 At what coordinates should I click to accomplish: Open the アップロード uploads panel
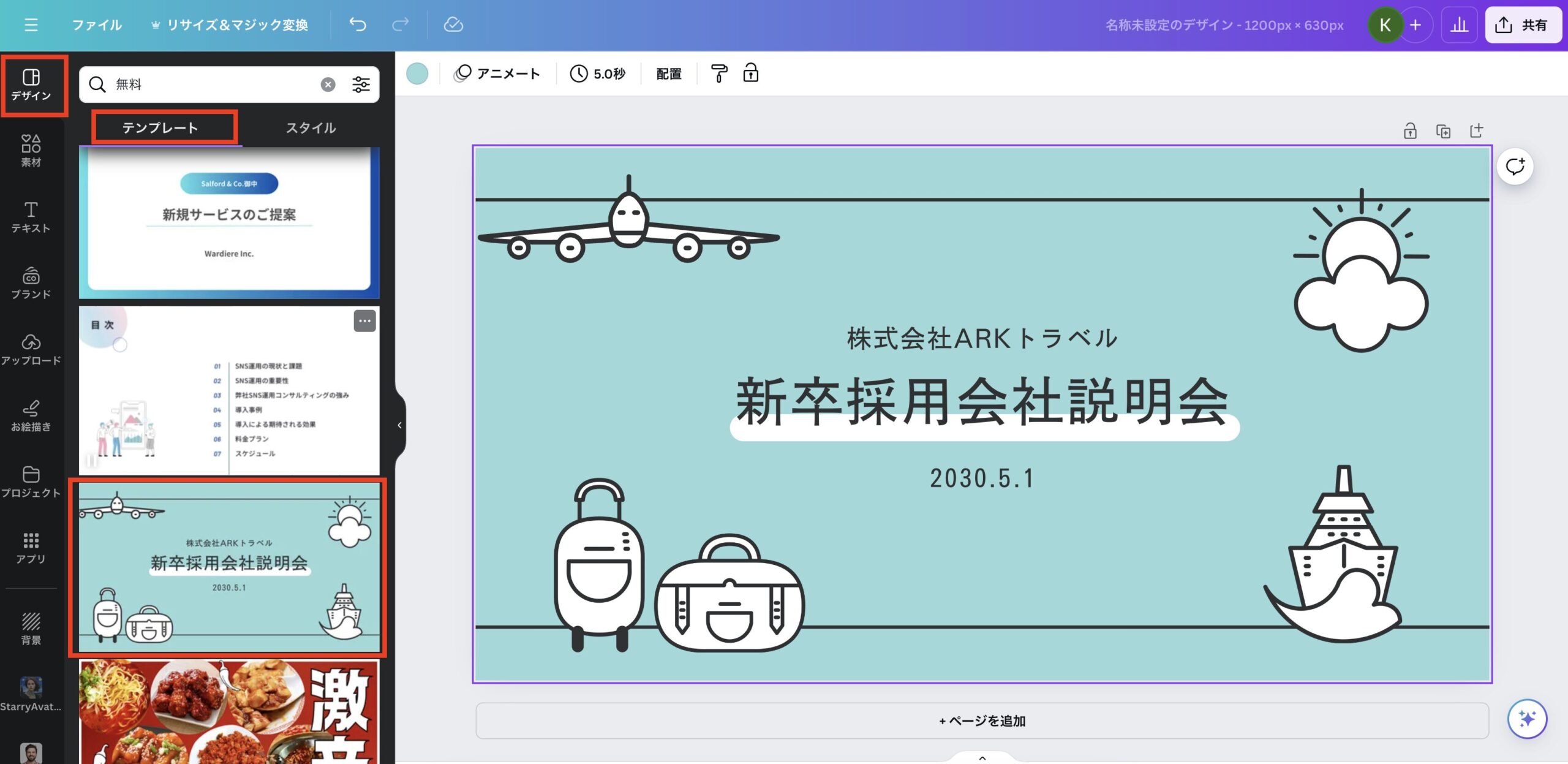(x=31, y=349)
